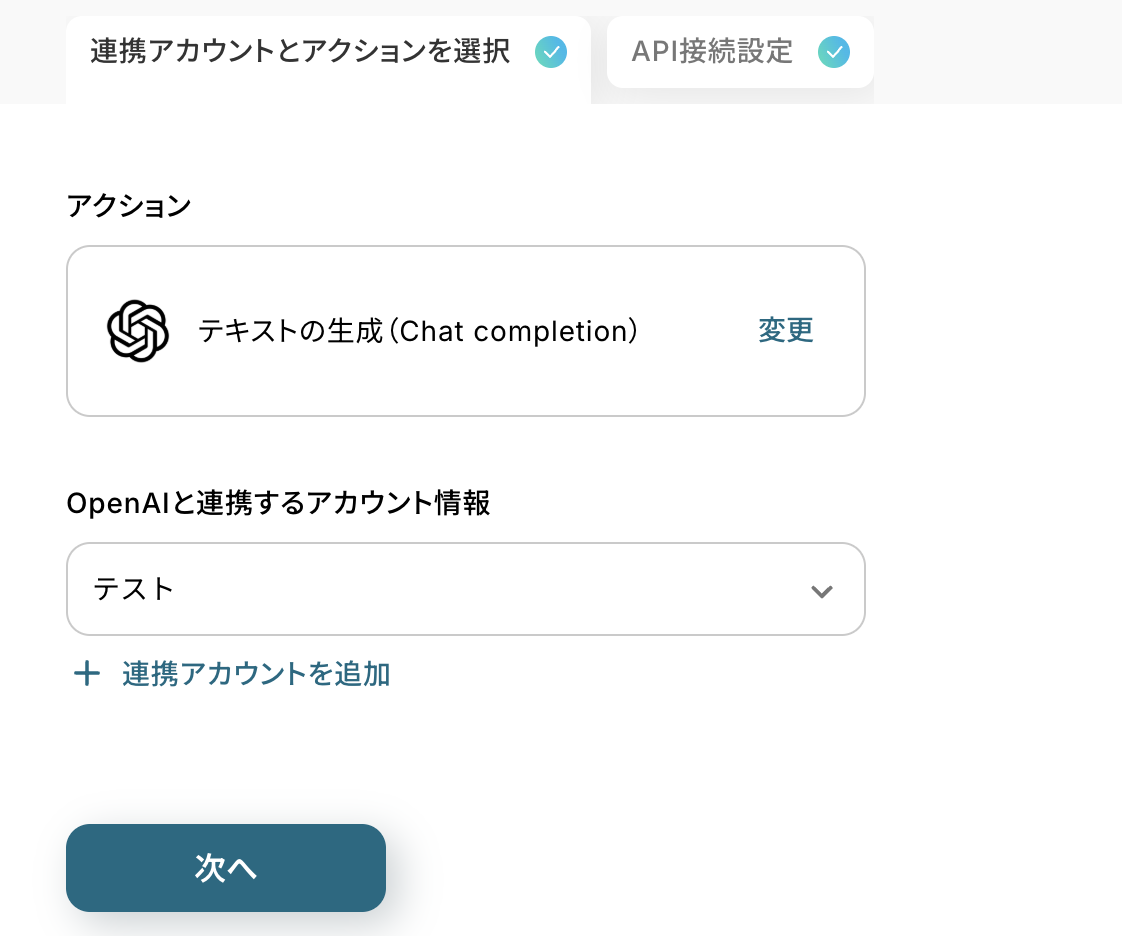
Task: Click the API接続設定 tab label text
Action: [712, 52]
